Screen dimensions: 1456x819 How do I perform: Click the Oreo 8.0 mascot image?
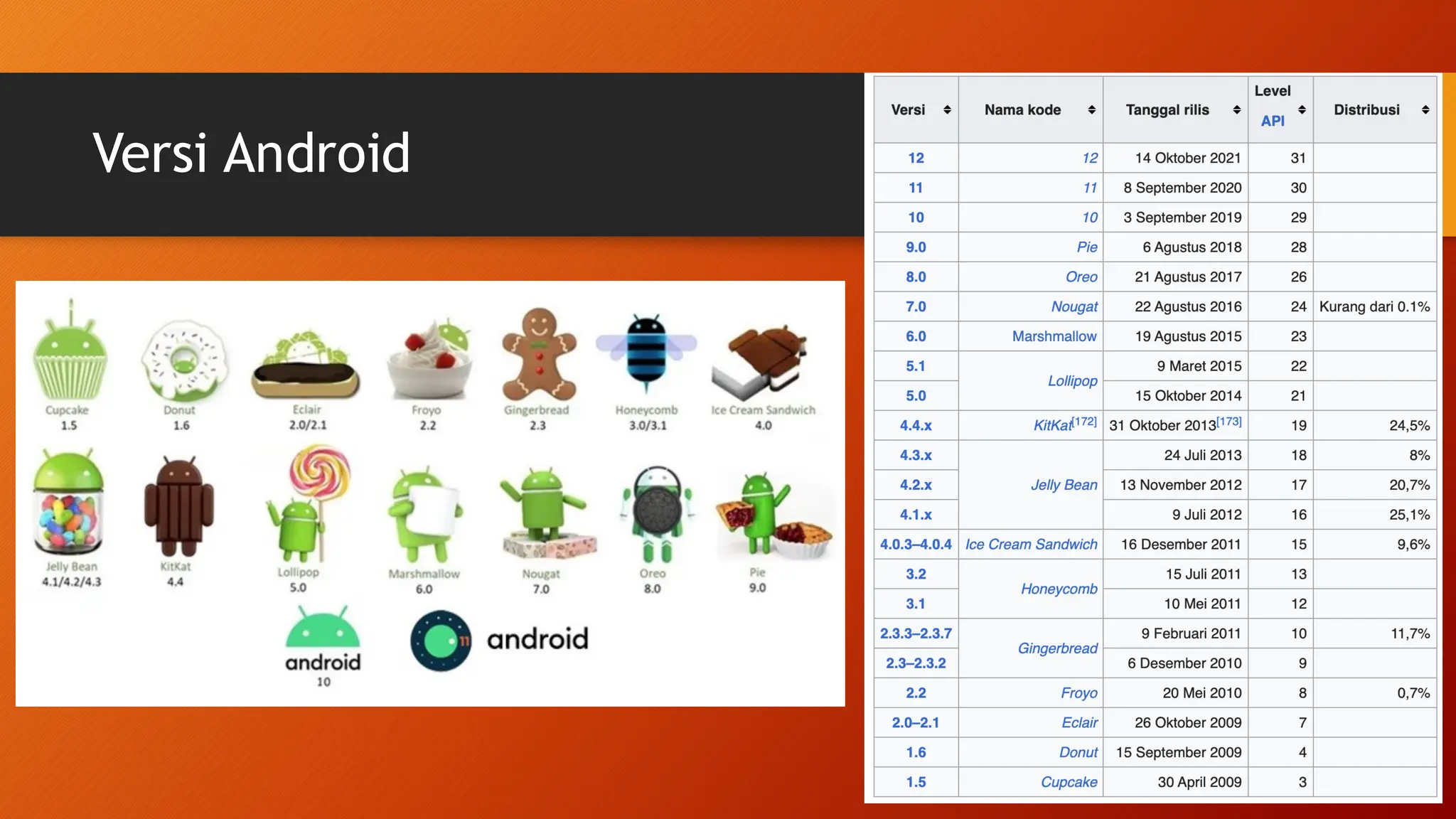[x=657, y=514]
